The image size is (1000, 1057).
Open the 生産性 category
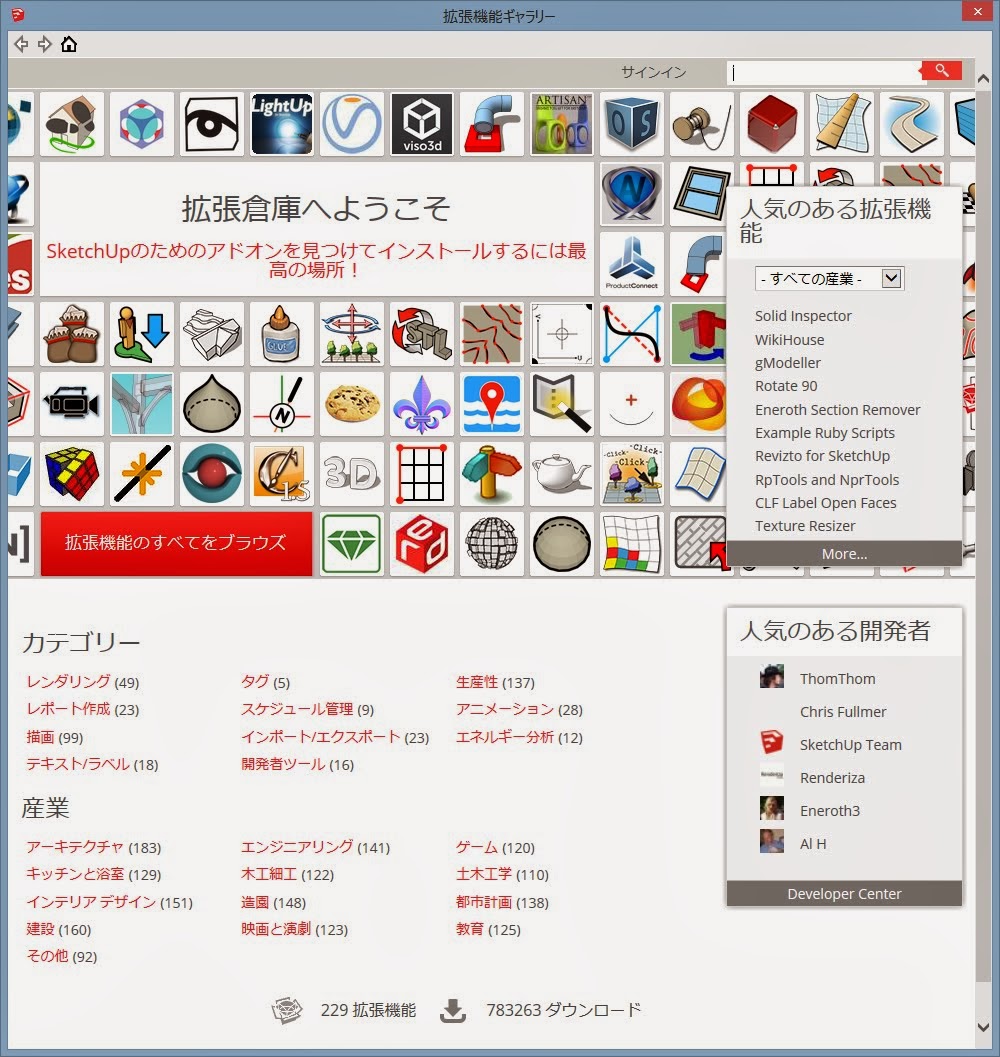click(477, 682)
